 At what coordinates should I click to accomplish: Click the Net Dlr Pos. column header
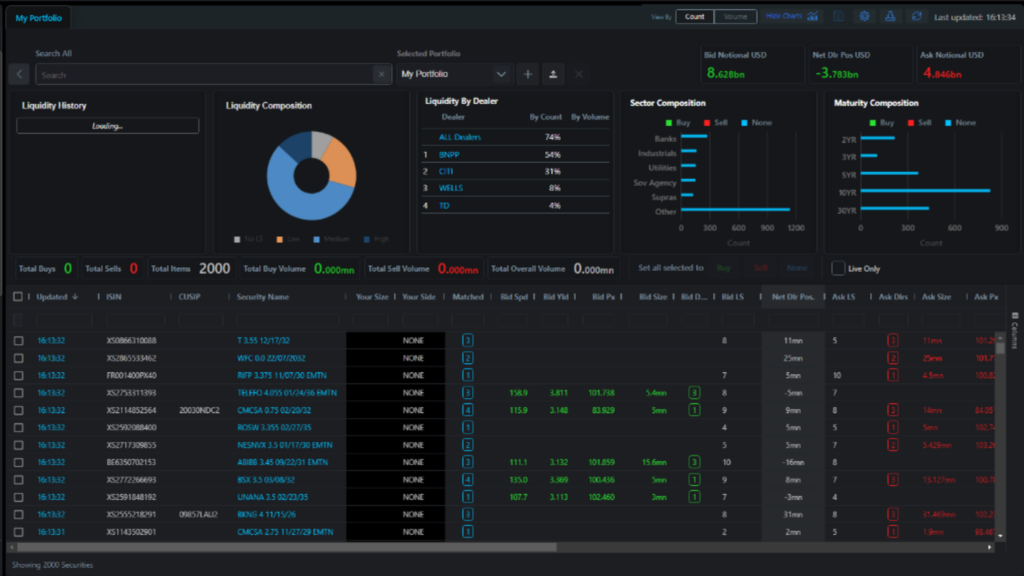(793, 296)
